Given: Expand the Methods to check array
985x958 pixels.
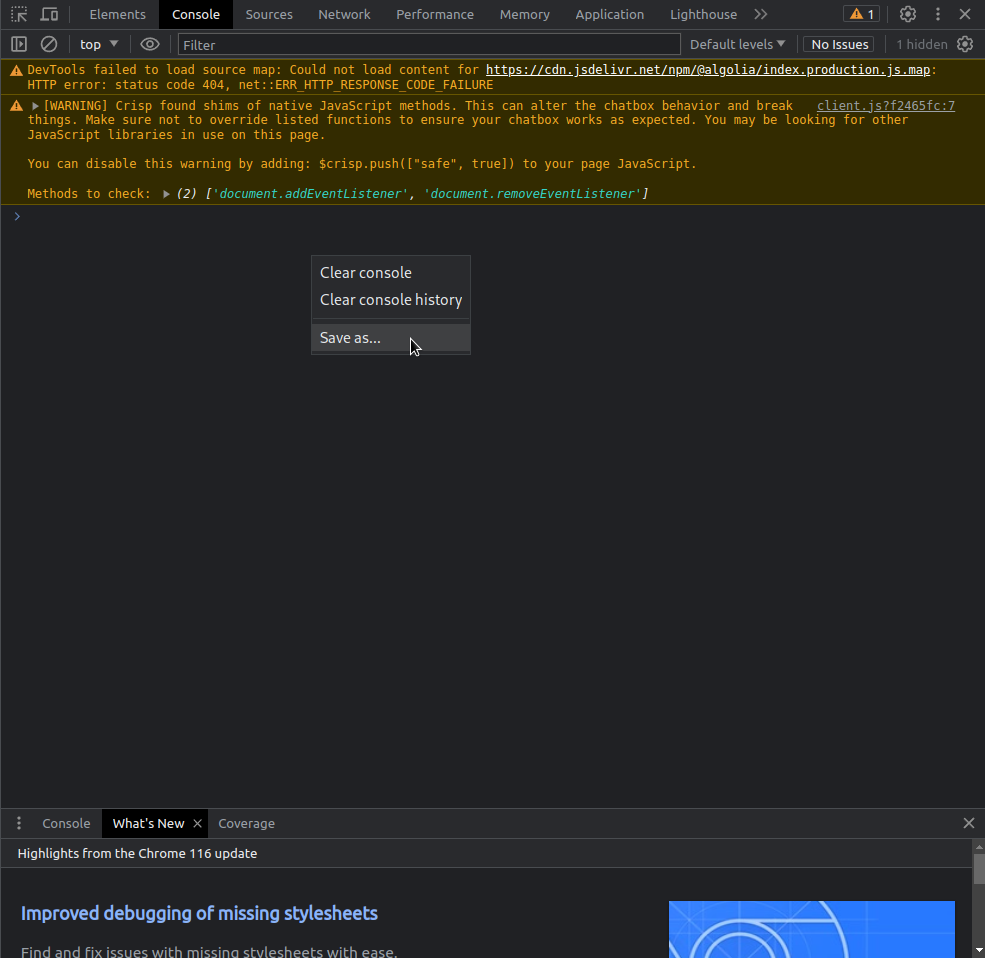Looking at the screenshot, I should pos(166,194).
